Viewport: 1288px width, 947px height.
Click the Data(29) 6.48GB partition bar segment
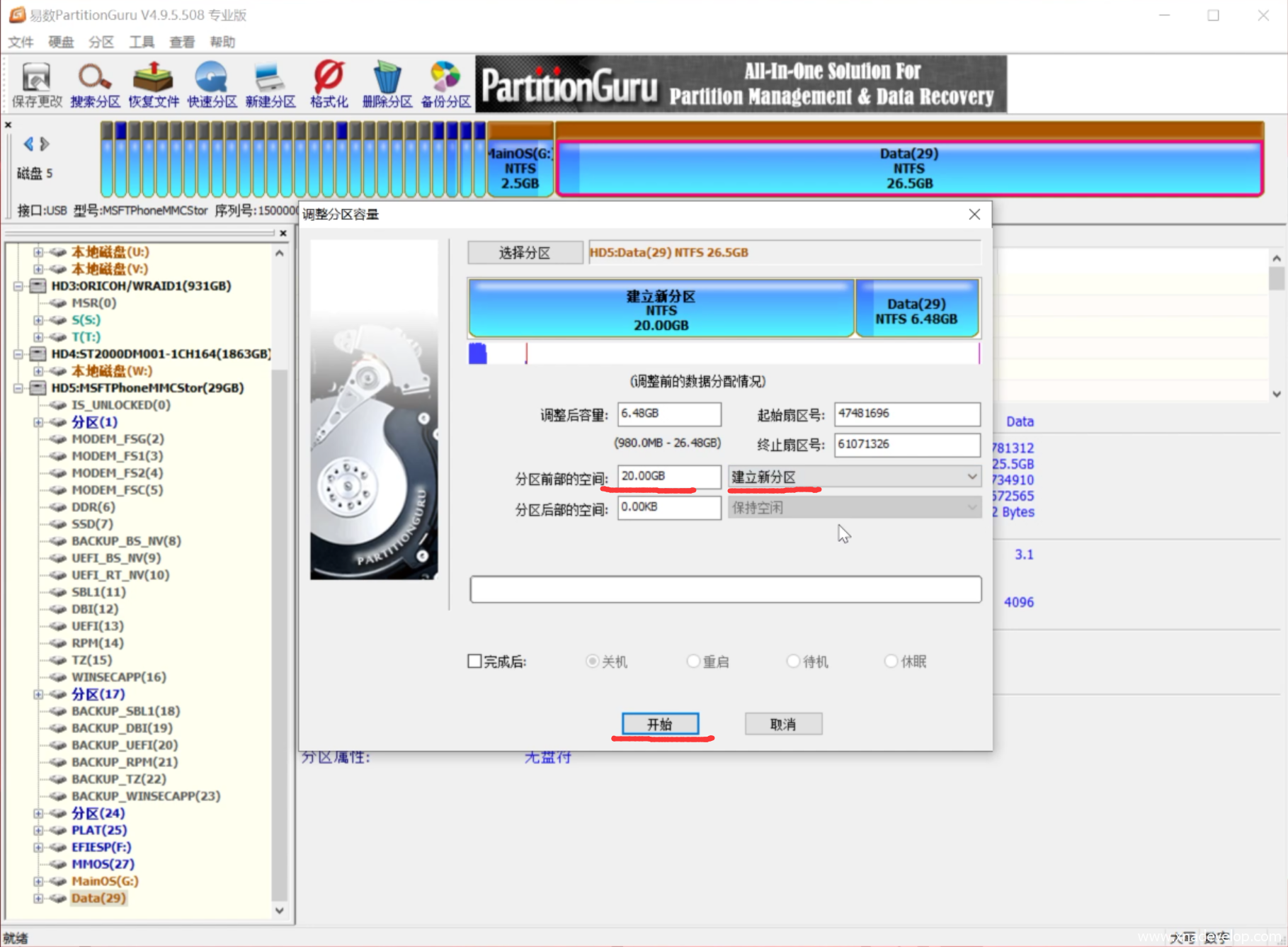917,310
